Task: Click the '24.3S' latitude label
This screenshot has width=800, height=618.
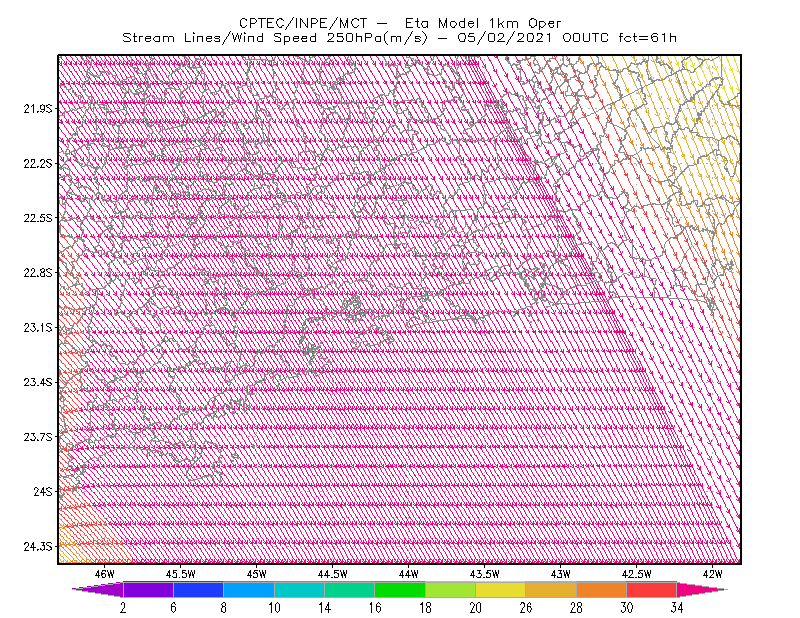Action: (x=38, y=547)
